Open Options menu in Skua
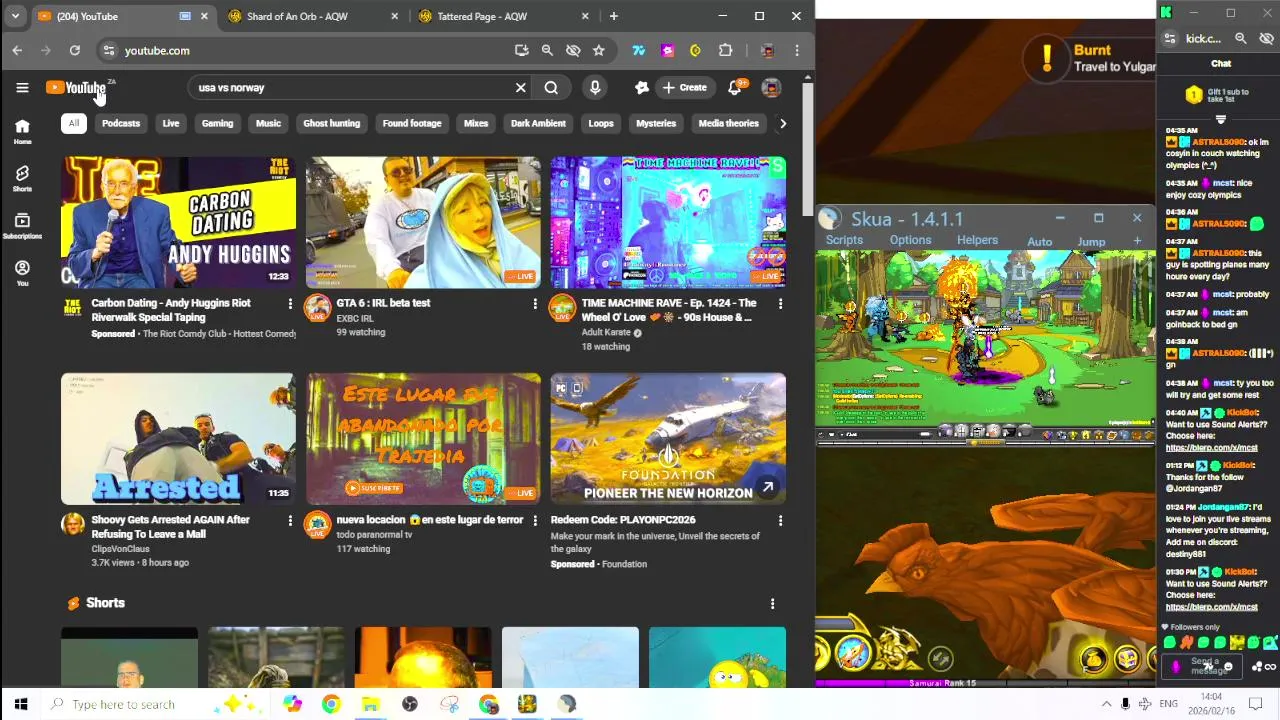The height and width of the screenshot is (720, 1280). [x=910, y=240]
